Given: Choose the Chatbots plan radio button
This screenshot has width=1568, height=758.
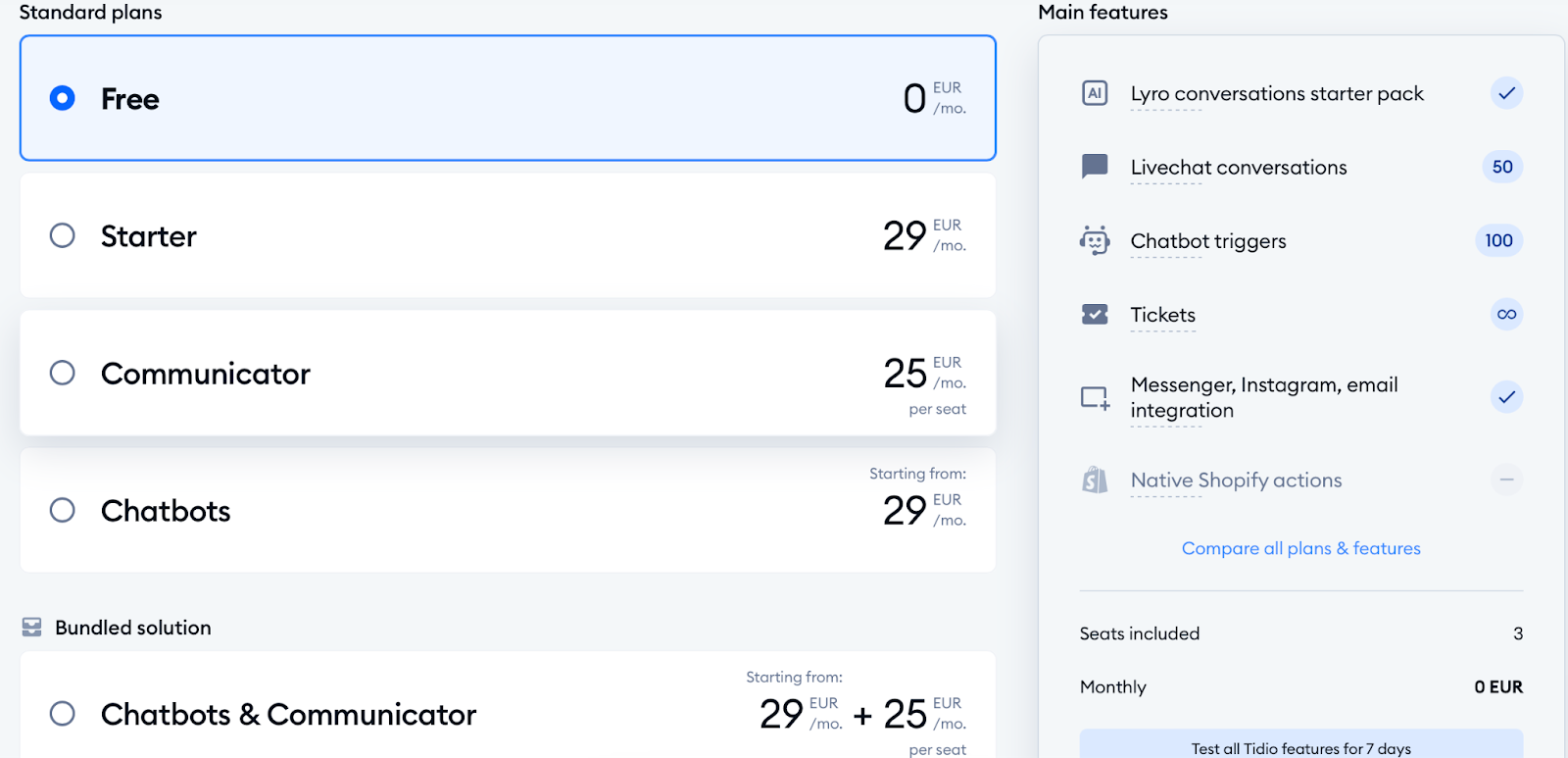Looking at the screenshot, I should [62, 510].
